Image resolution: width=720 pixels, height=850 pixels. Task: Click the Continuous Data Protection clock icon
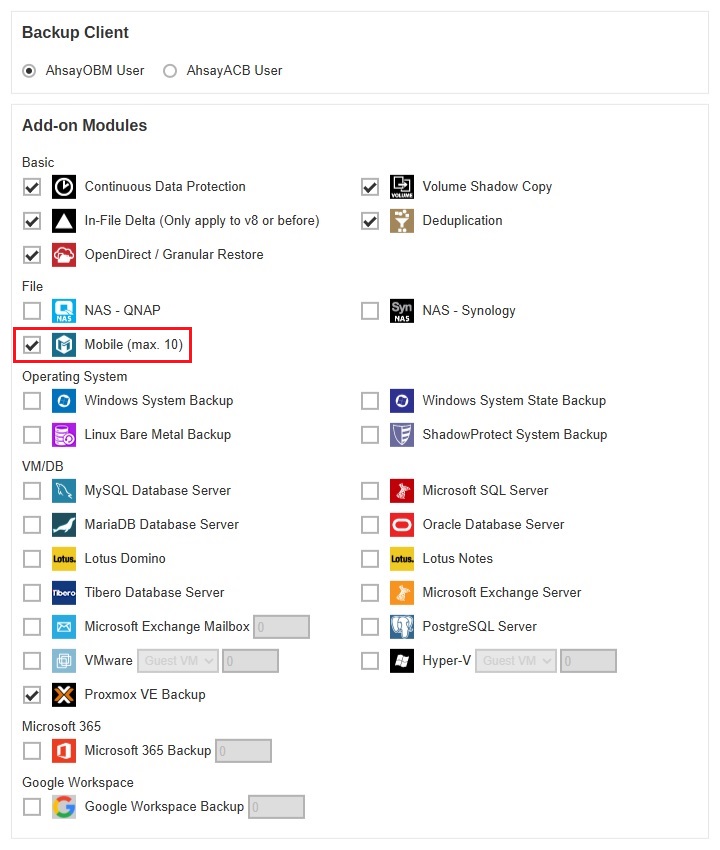[64, 187]
